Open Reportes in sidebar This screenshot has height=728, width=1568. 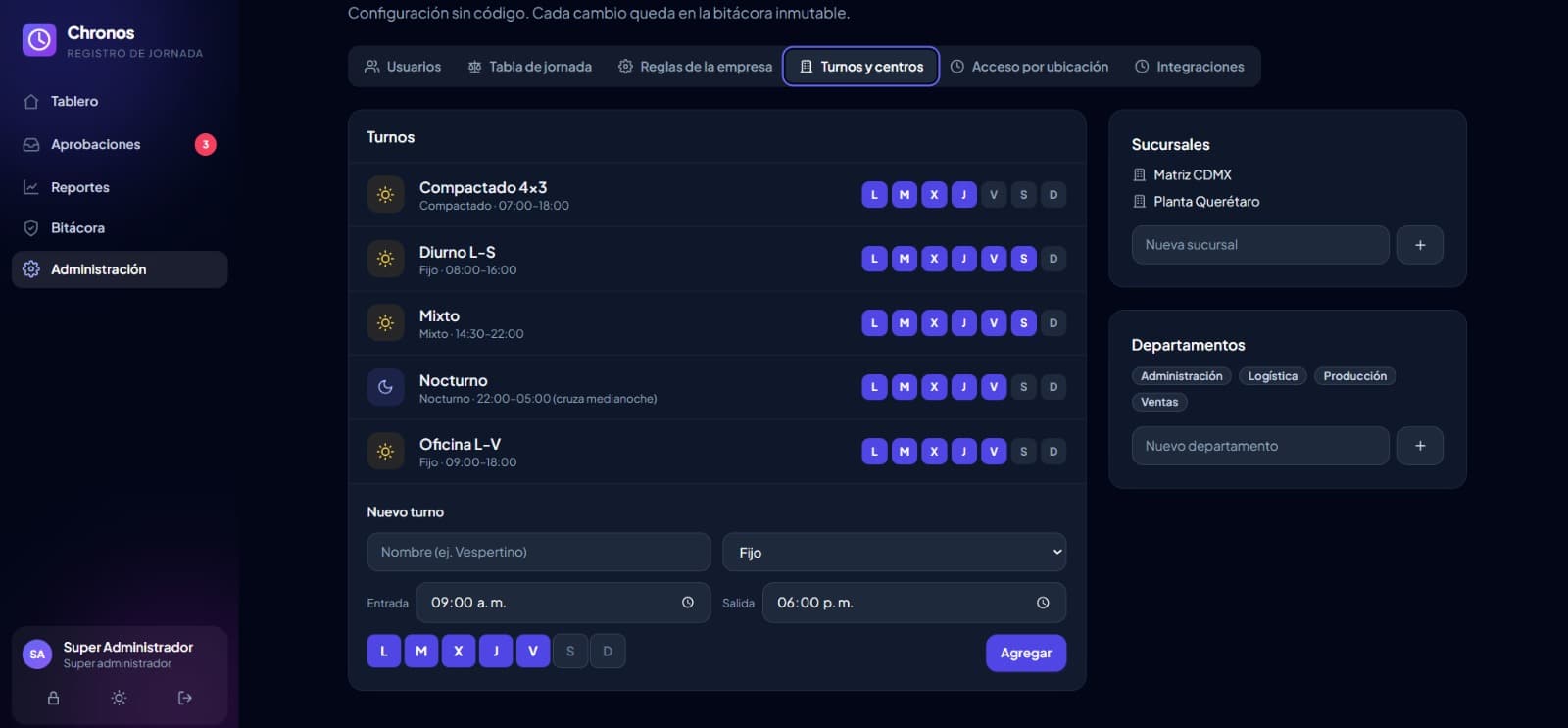120,187
